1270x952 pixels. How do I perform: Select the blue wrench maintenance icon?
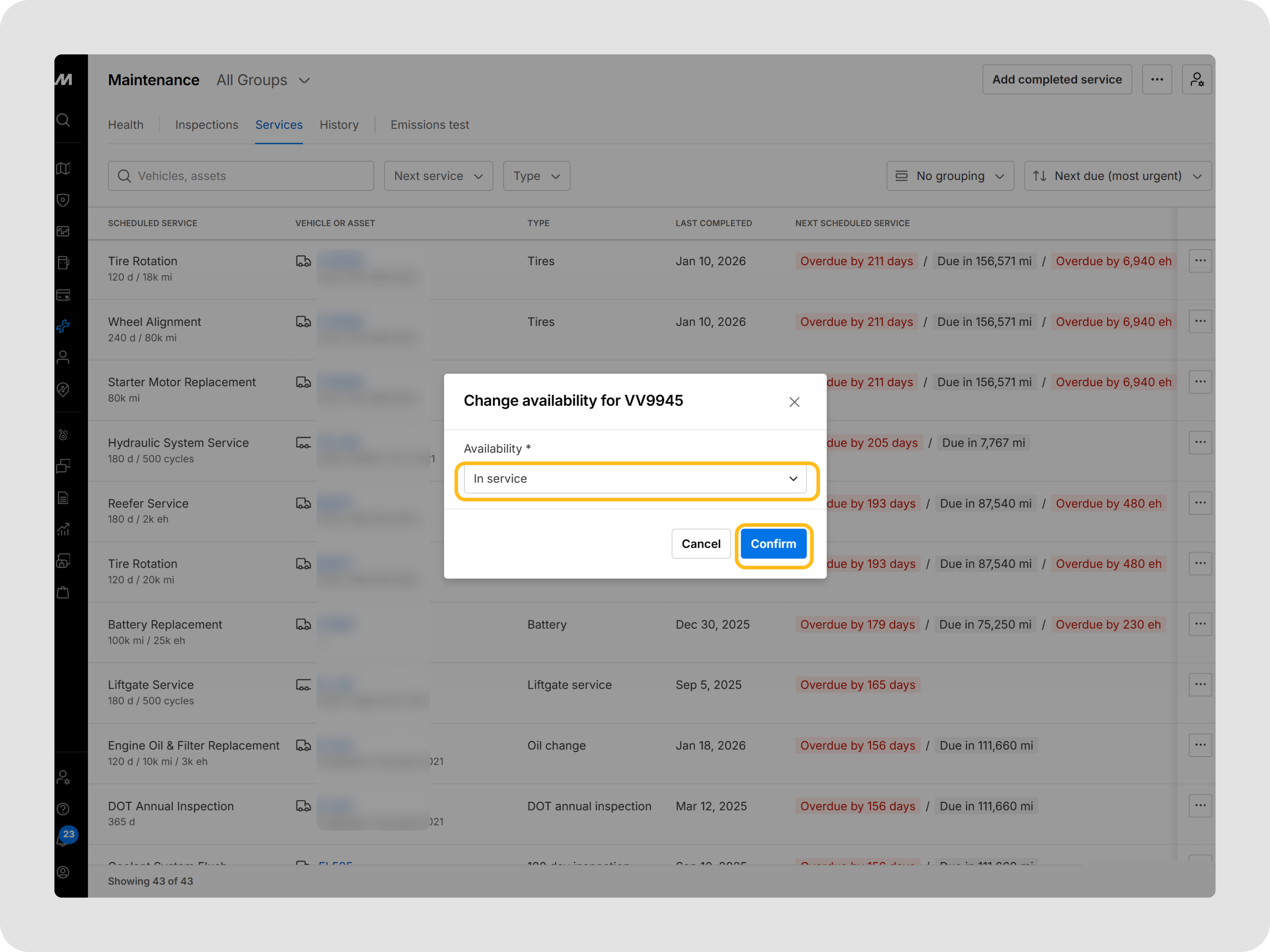(x=64, y=326)
